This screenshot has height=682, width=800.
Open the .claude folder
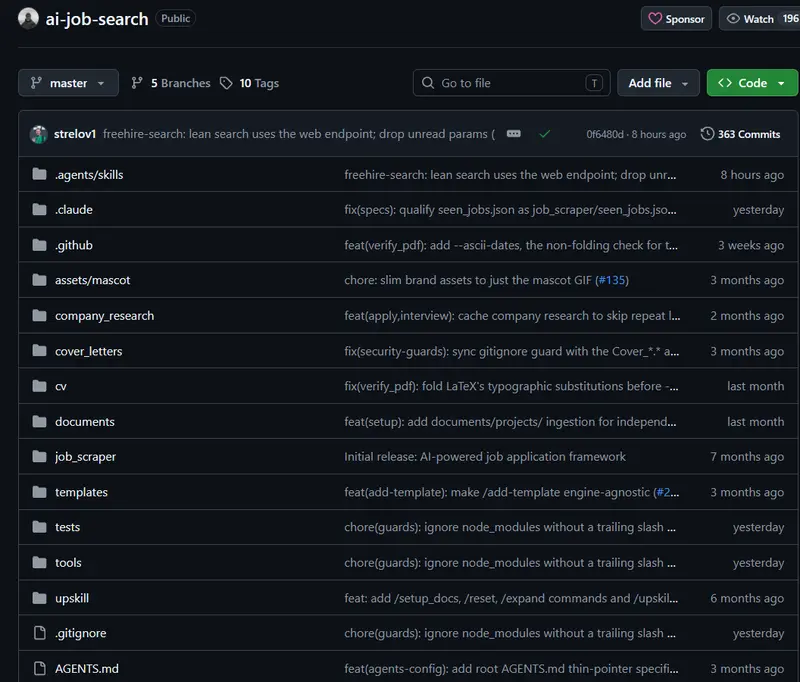(x=74, y=210)
